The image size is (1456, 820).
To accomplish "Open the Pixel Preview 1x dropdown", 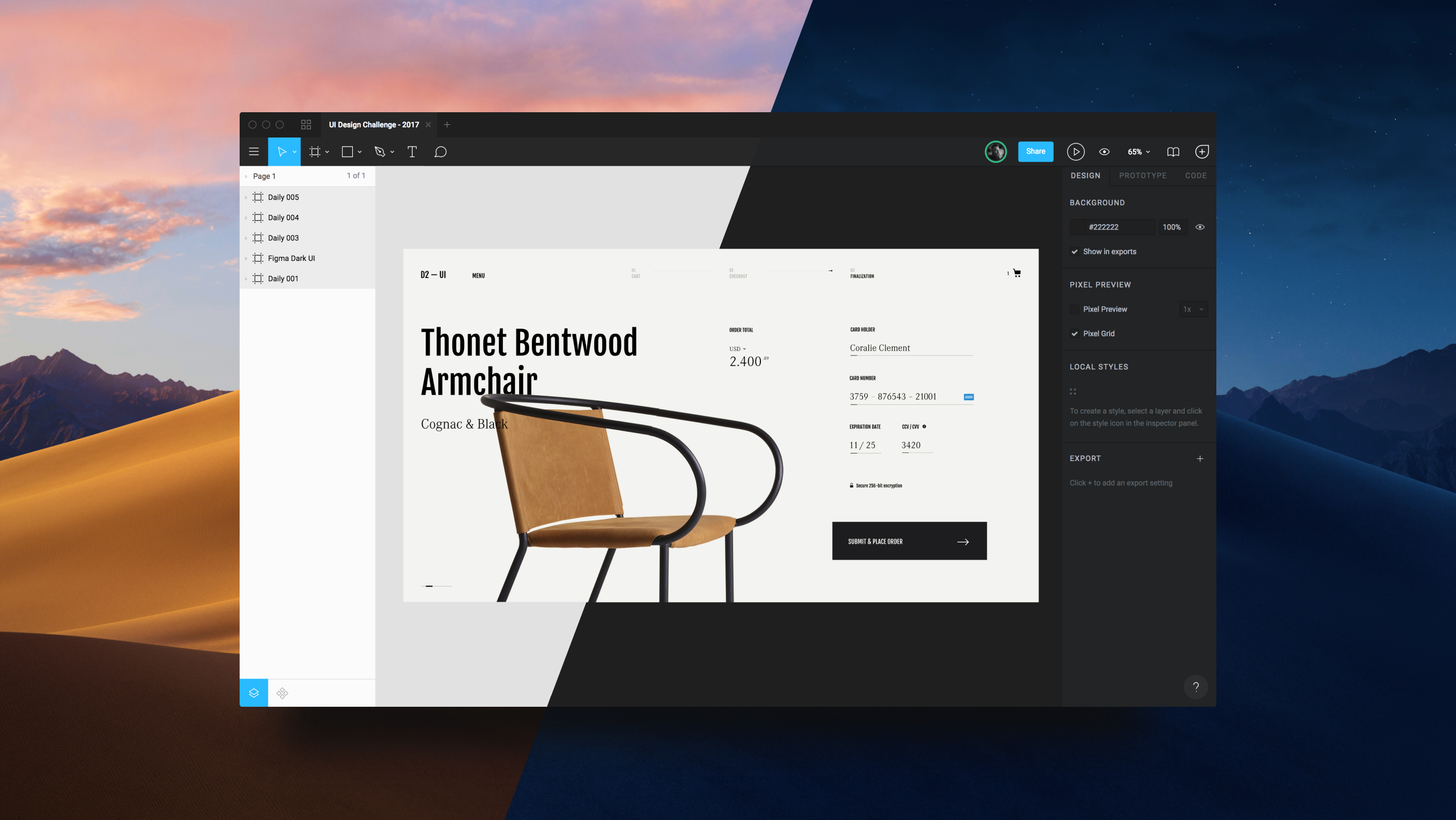I will 1193,309.
